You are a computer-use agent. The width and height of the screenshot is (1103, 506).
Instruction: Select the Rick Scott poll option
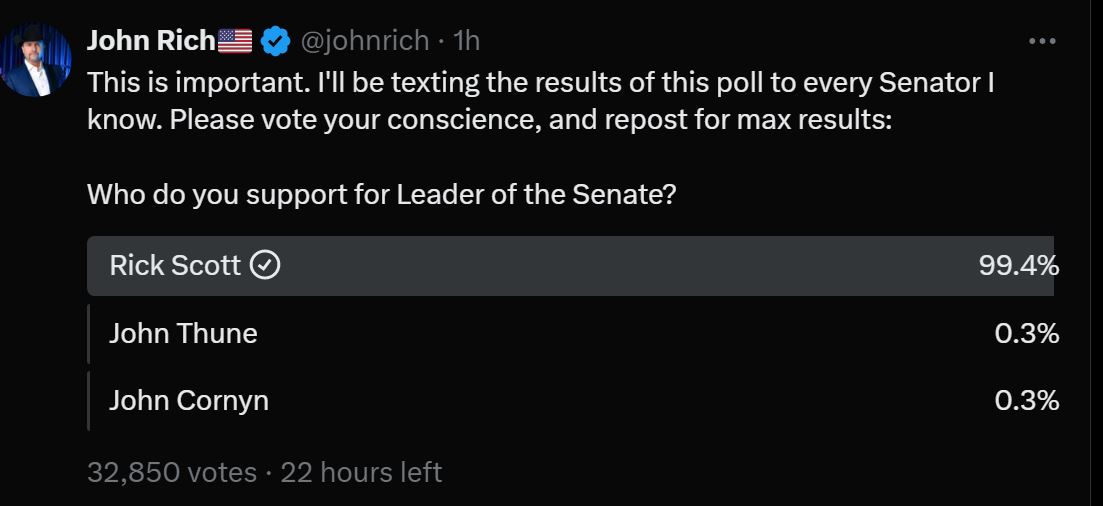tap(175, 265)
